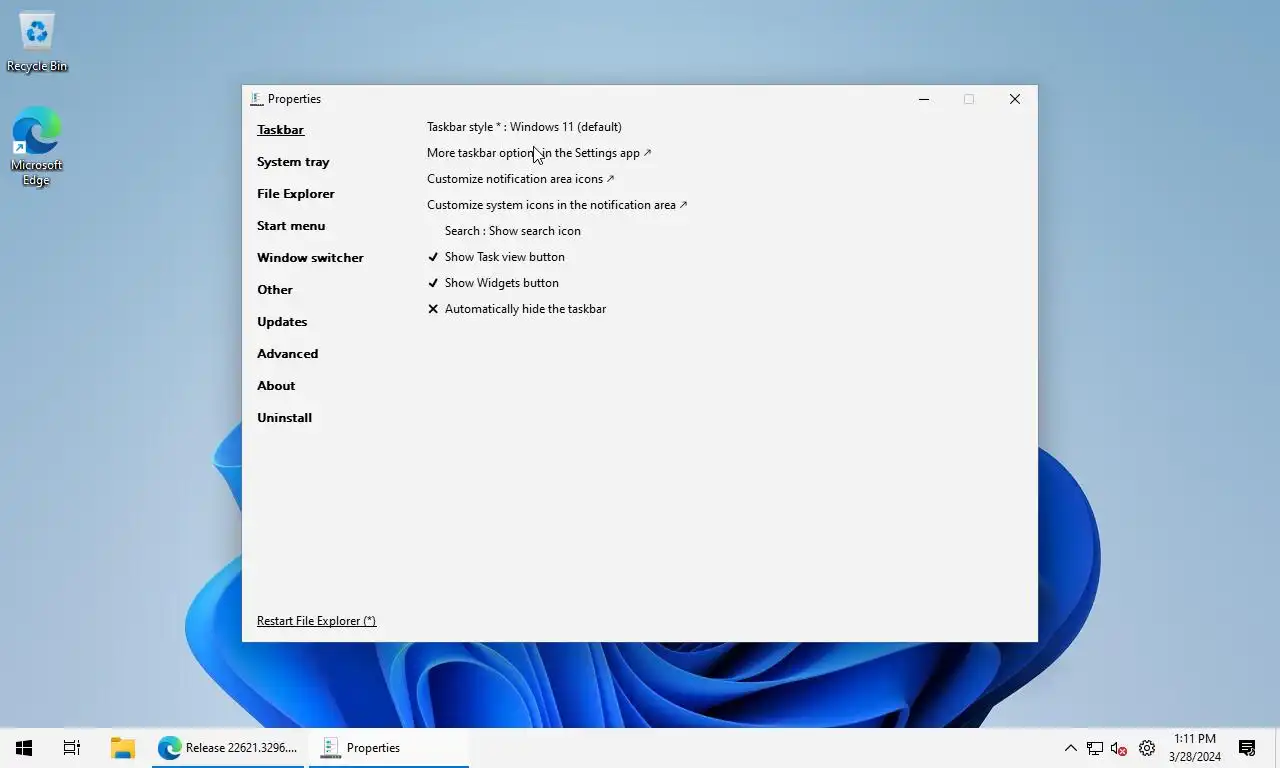The image size is (1280, 768).
Task: Go to the Advanced section
Action: 287,354
